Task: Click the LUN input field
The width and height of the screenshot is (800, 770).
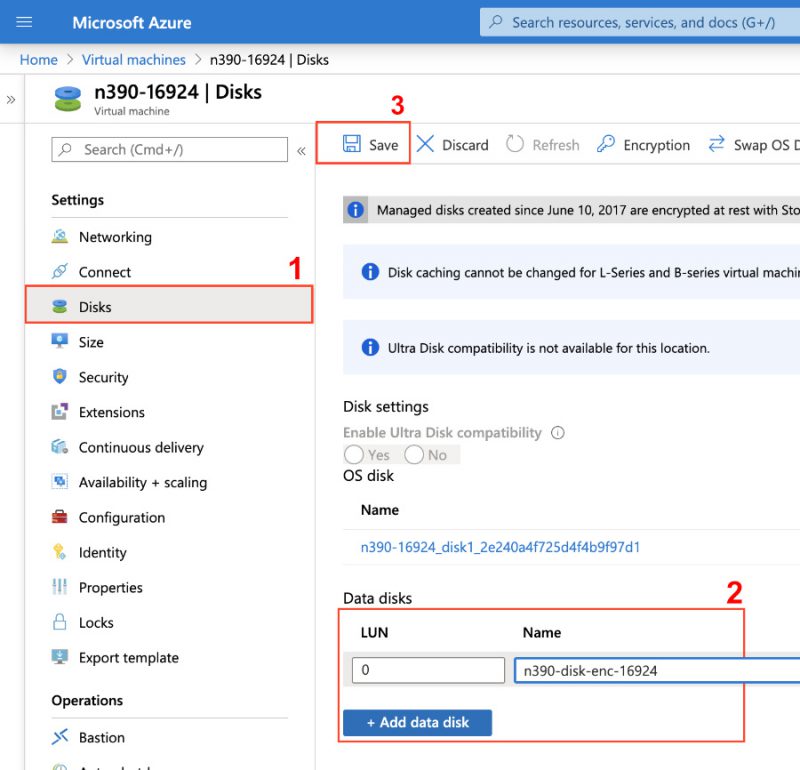Action: [428, 670]
